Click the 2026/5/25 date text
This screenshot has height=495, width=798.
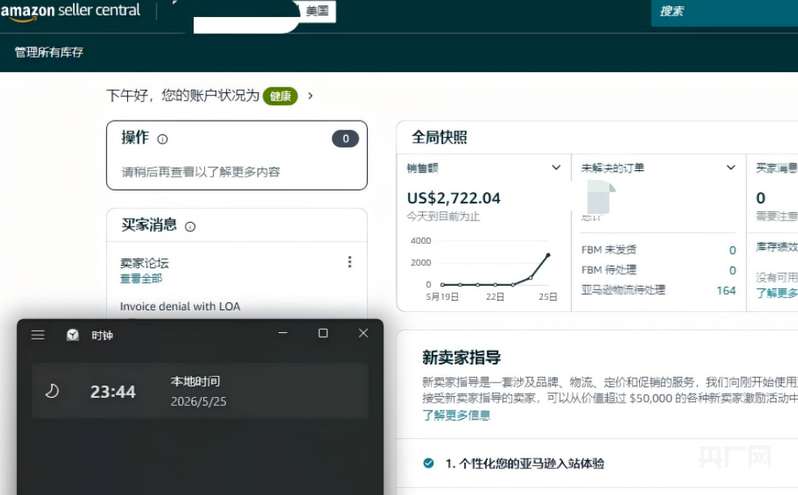pos(198,401)
